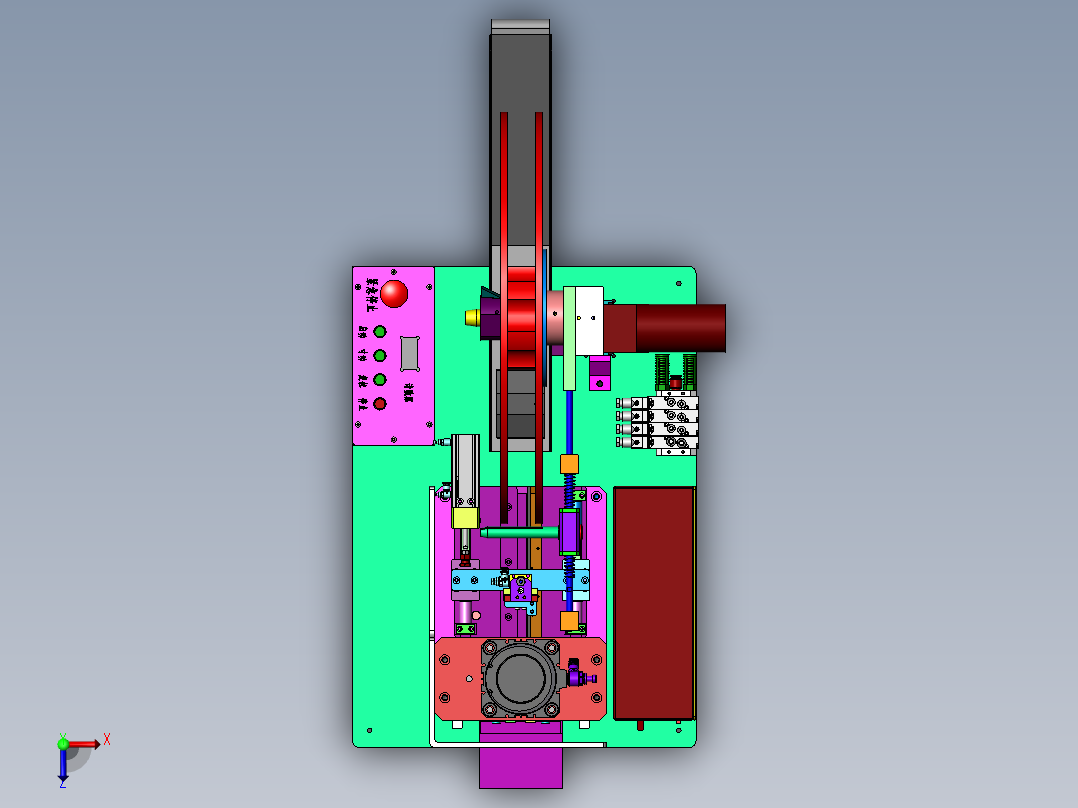
Task: Pick the yellow shaft end cap
Action: point(472,318)
